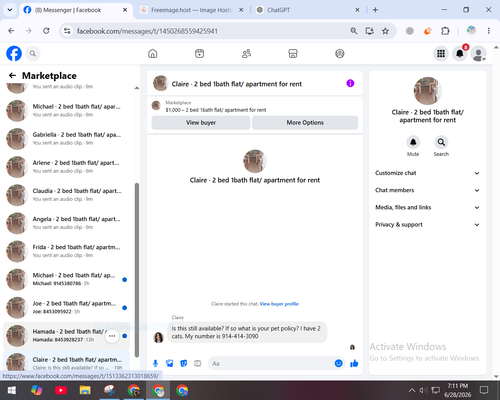This screenshot has width=500, height=400.
Task: Open the Facebook menu grid icon
Action: click(441, 53)
